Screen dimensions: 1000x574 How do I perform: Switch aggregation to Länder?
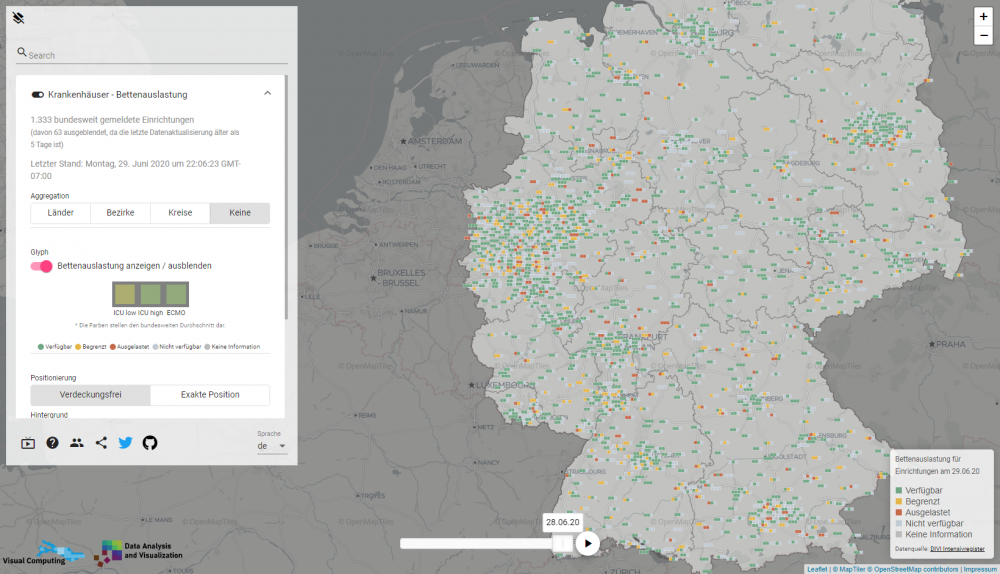[x=61, y=213]
